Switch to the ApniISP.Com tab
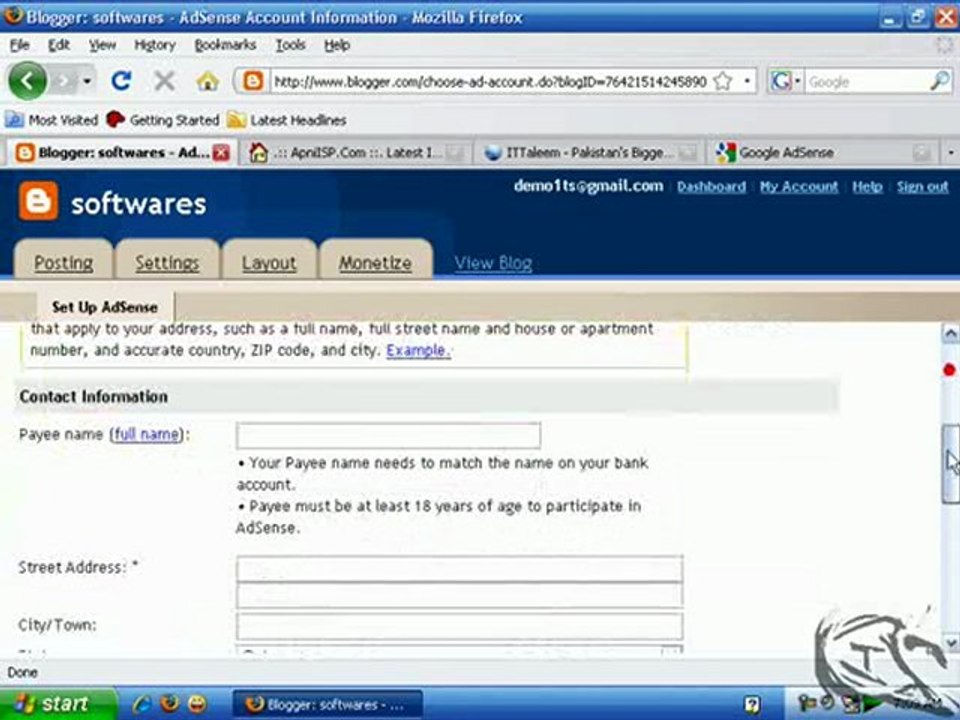This screenshot has width=960, height=720. coord(355,152)
